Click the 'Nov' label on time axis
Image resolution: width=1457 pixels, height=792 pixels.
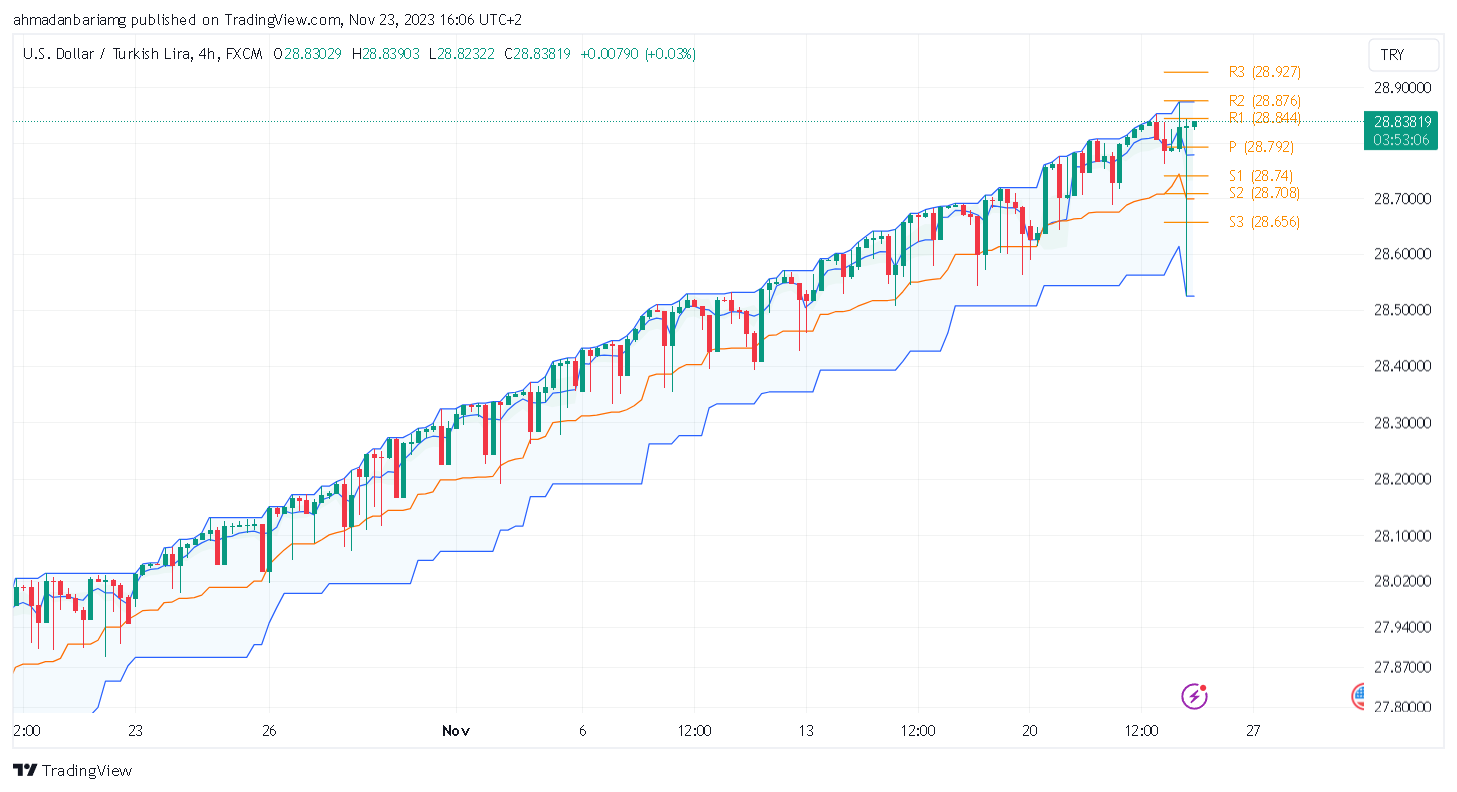point(455,731)
